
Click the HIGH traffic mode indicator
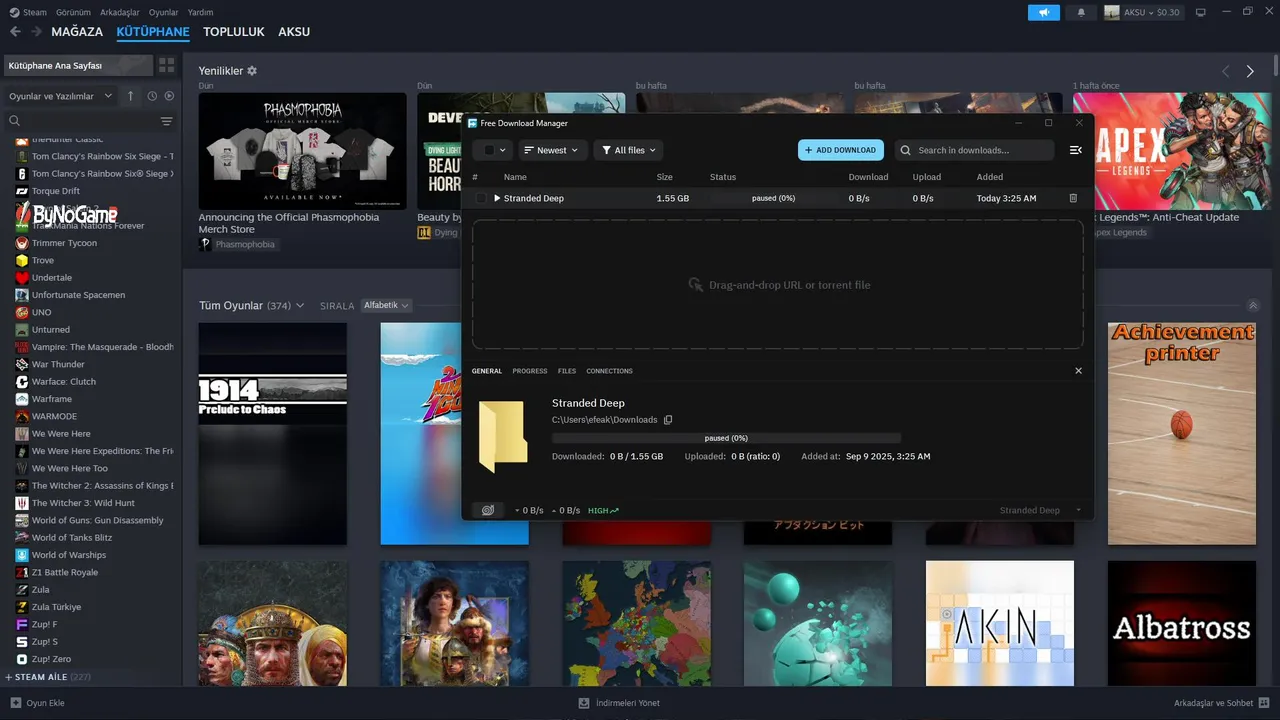603,510
